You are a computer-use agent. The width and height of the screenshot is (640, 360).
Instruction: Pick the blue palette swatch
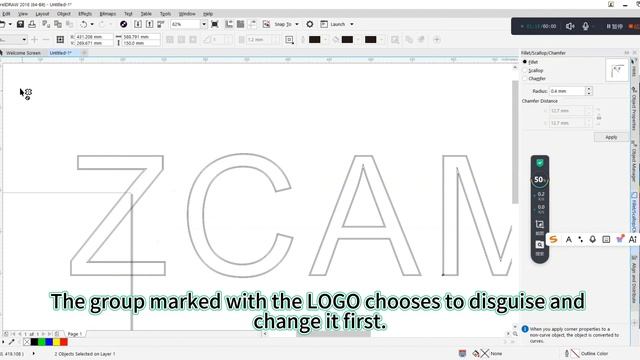pyautogui.click(x=49, y=342)
